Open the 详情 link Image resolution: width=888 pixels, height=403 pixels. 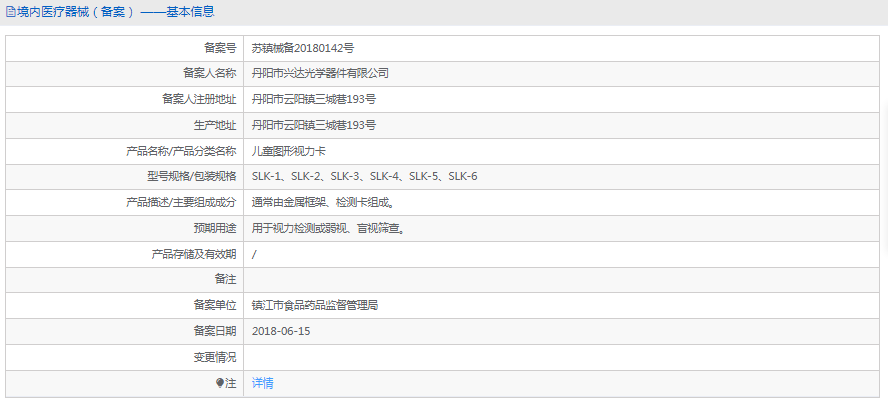262,383
